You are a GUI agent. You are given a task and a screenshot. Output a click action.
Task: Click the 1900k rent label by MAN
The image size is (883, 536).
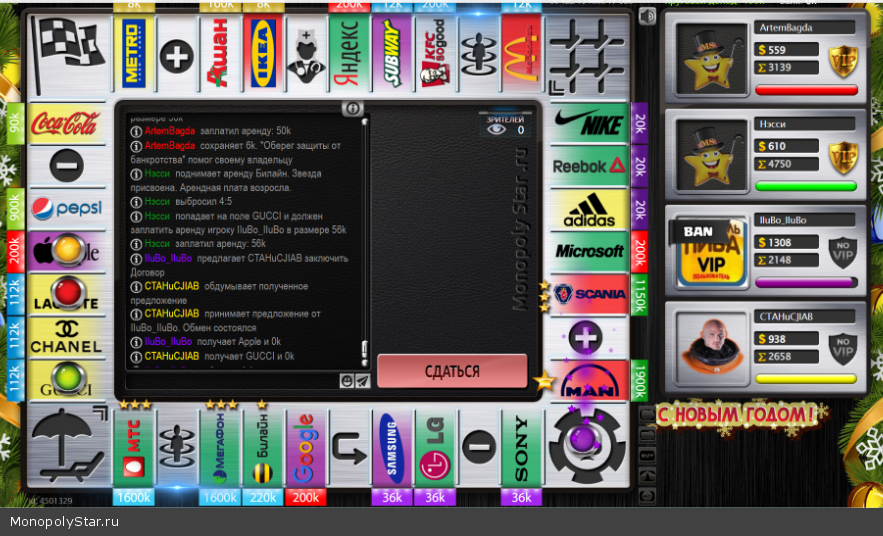639,381
